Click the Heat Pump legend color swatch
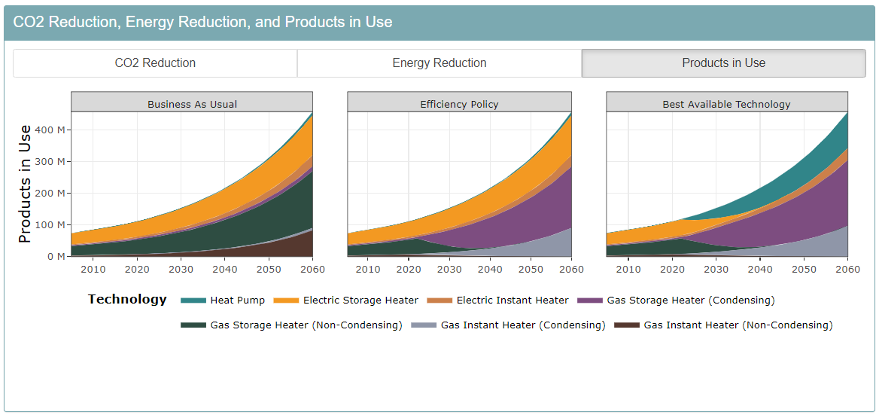The width and height of the screenshot is (880, 418). click(x=193, y=300)
